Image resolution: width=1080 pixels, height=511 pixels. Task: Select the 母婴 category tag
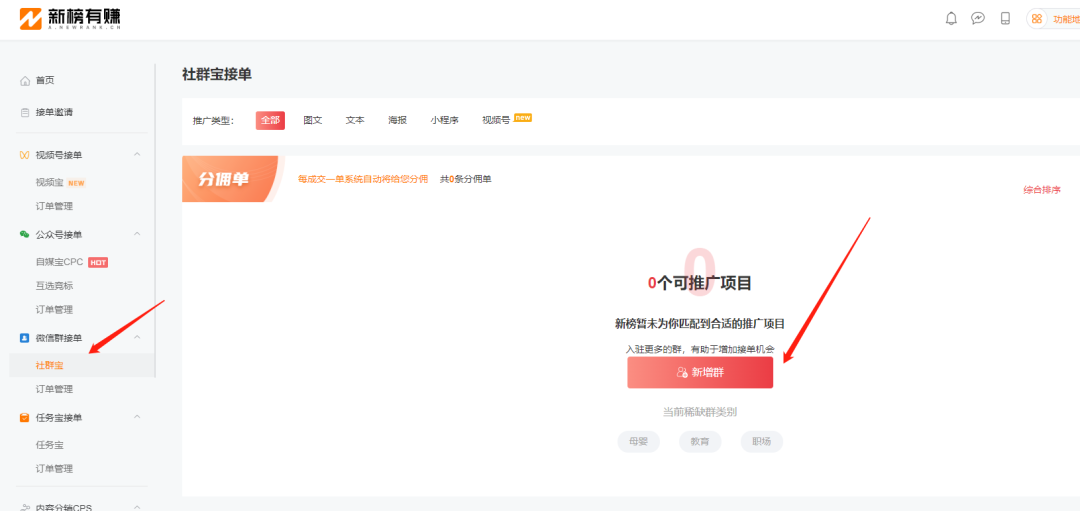(x=638, y=442)
